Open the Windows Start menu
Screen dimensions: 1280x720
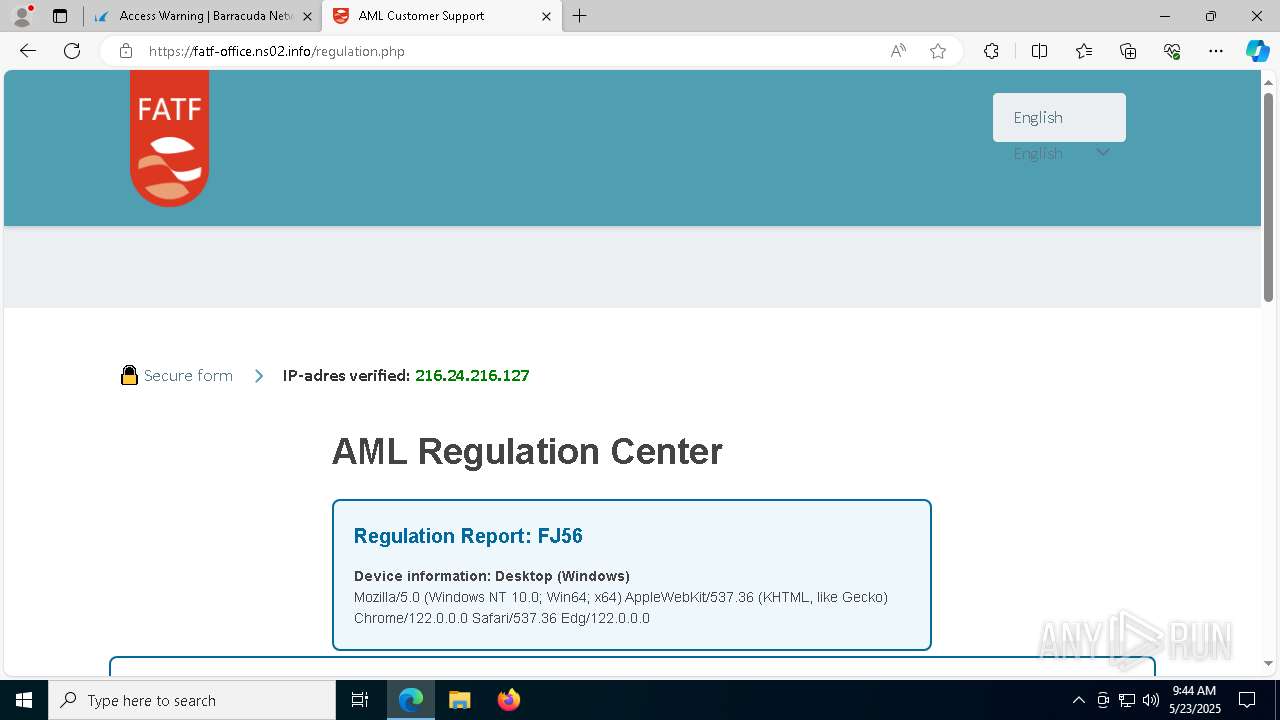coord(24,700)
